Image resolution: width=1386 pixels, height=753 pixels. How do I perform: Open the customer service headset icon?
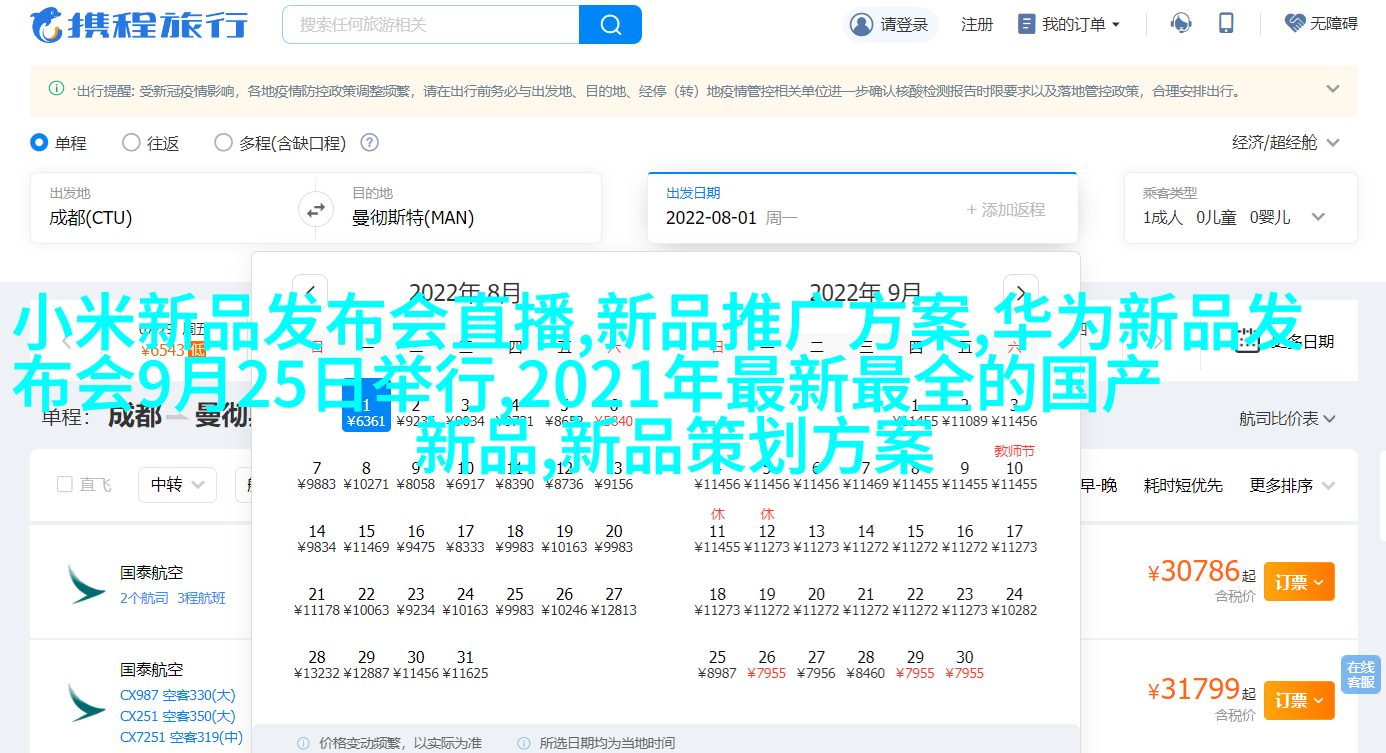(1181, 24)
